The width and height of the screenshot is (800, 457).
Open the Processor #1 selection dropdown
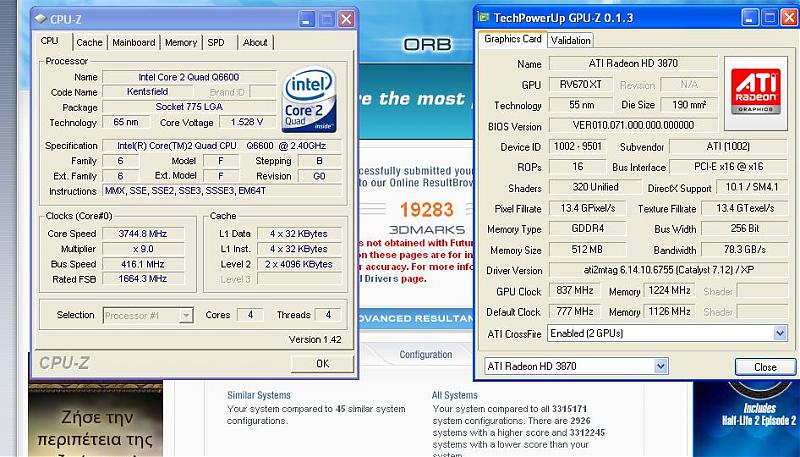coord(148,316)
